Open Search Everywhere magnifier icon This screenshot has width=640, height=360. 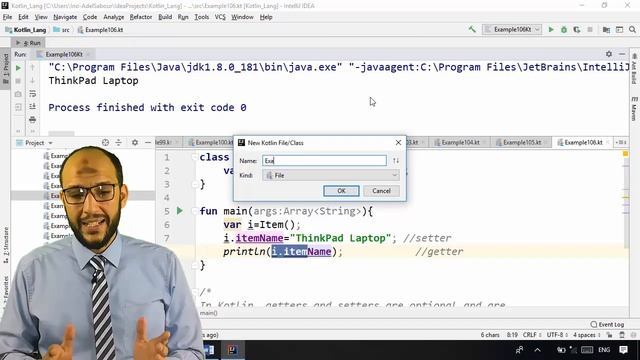[632, 29]
